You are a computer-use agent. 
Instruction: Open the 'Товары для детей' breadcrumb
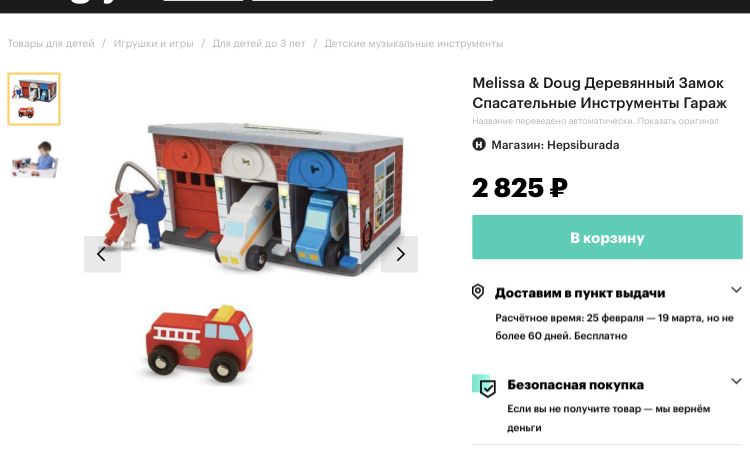(51, 44)
